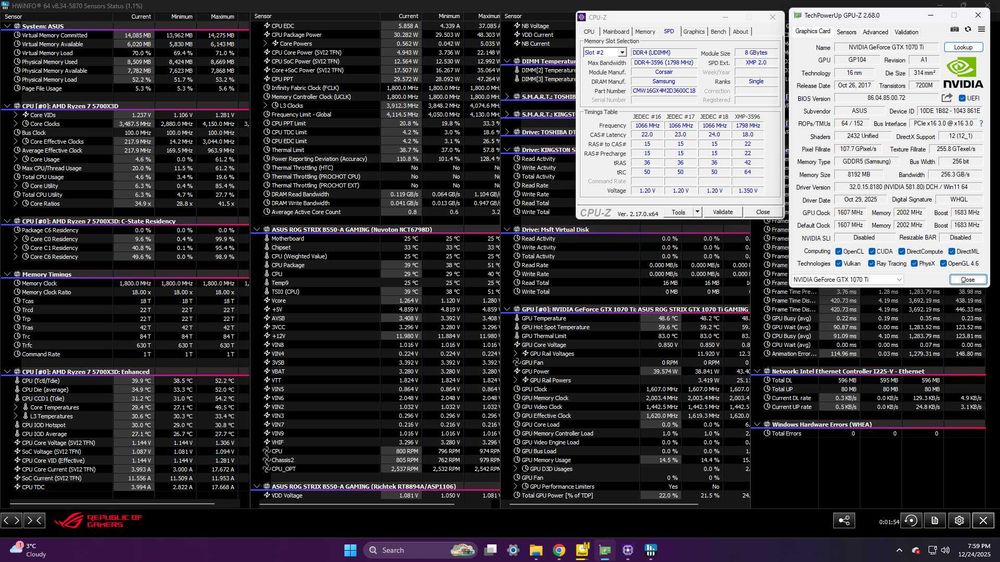Switch to the Mainboard tab in CPU-Z

coord(615,31)
